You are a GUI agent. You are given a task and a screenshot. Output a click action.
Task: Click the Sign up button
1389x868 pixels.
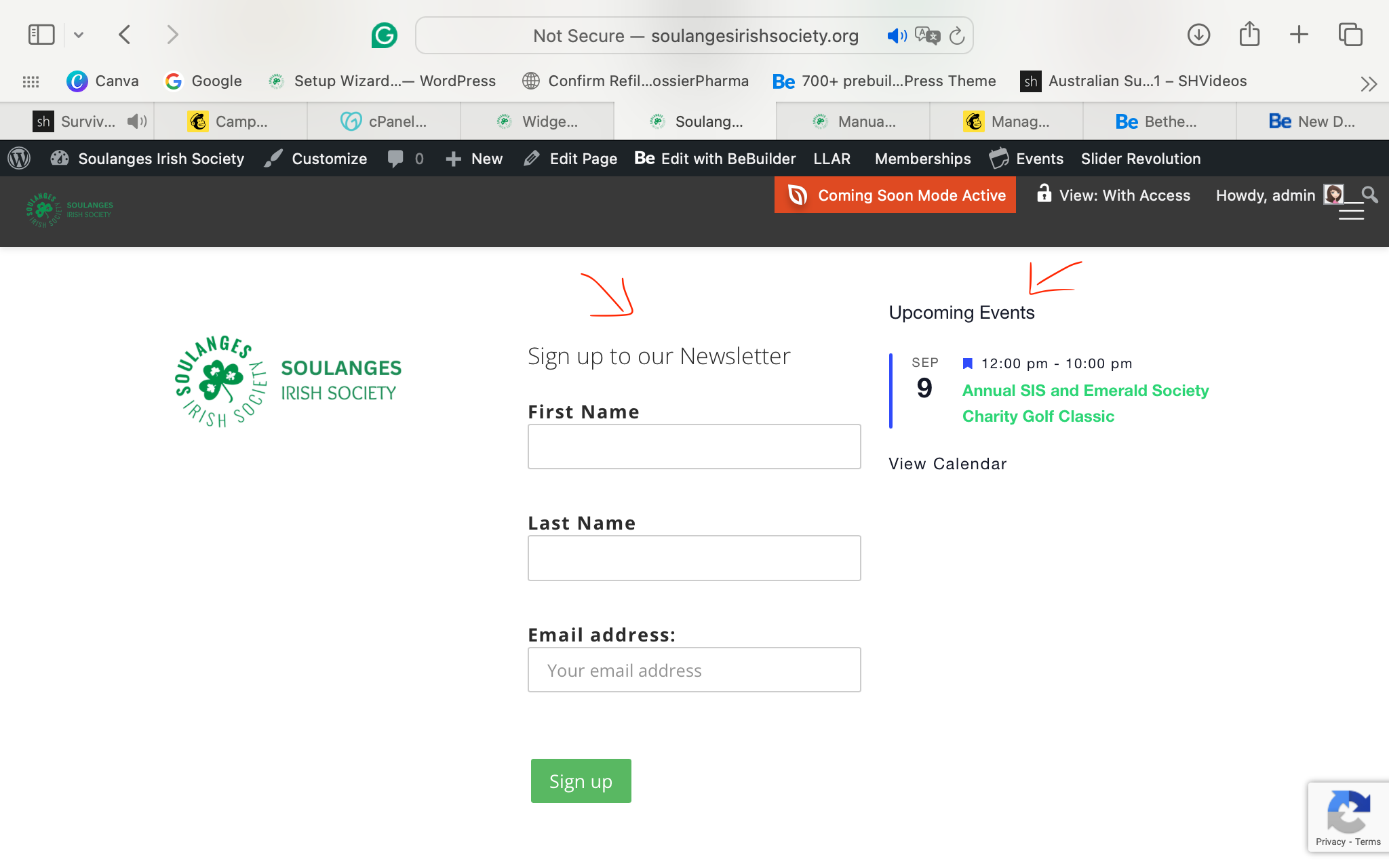[x=581, y=781]
